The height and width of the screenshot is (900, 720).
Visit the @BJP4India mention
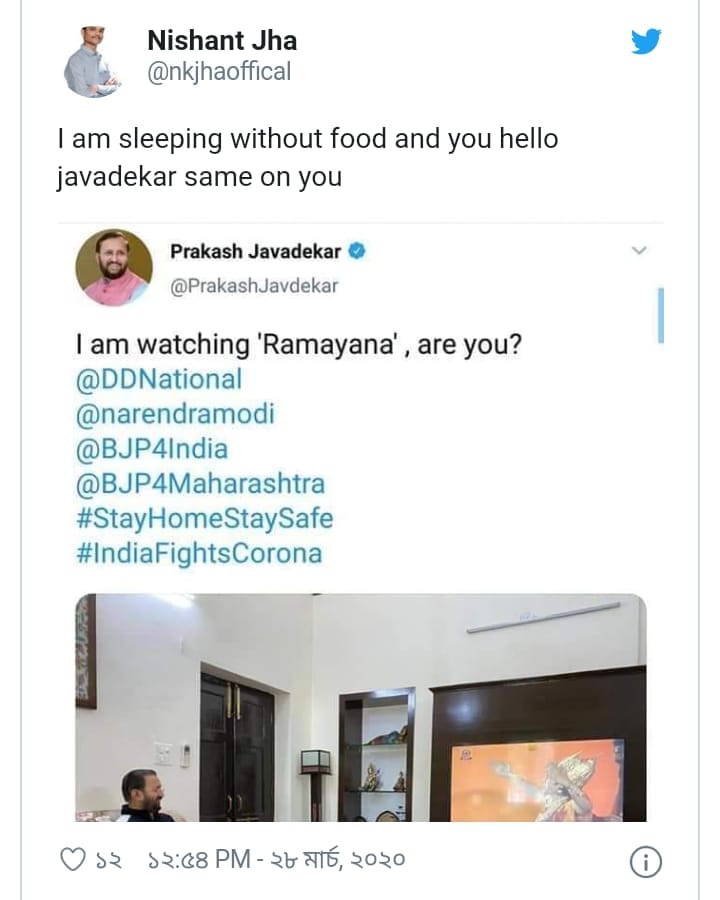[x=151, y=449]
